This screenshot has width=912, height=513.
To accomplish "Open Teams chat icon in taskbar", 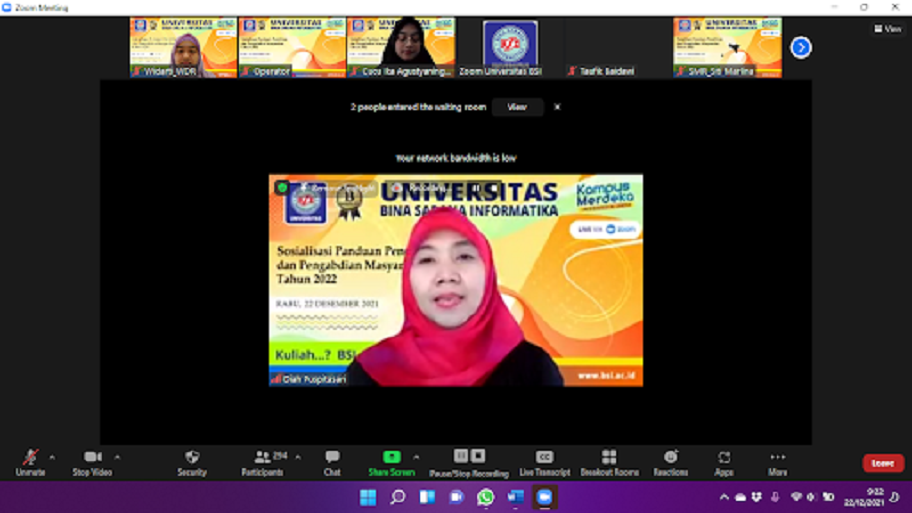I will pyautogui.click(x=457, y=497).
